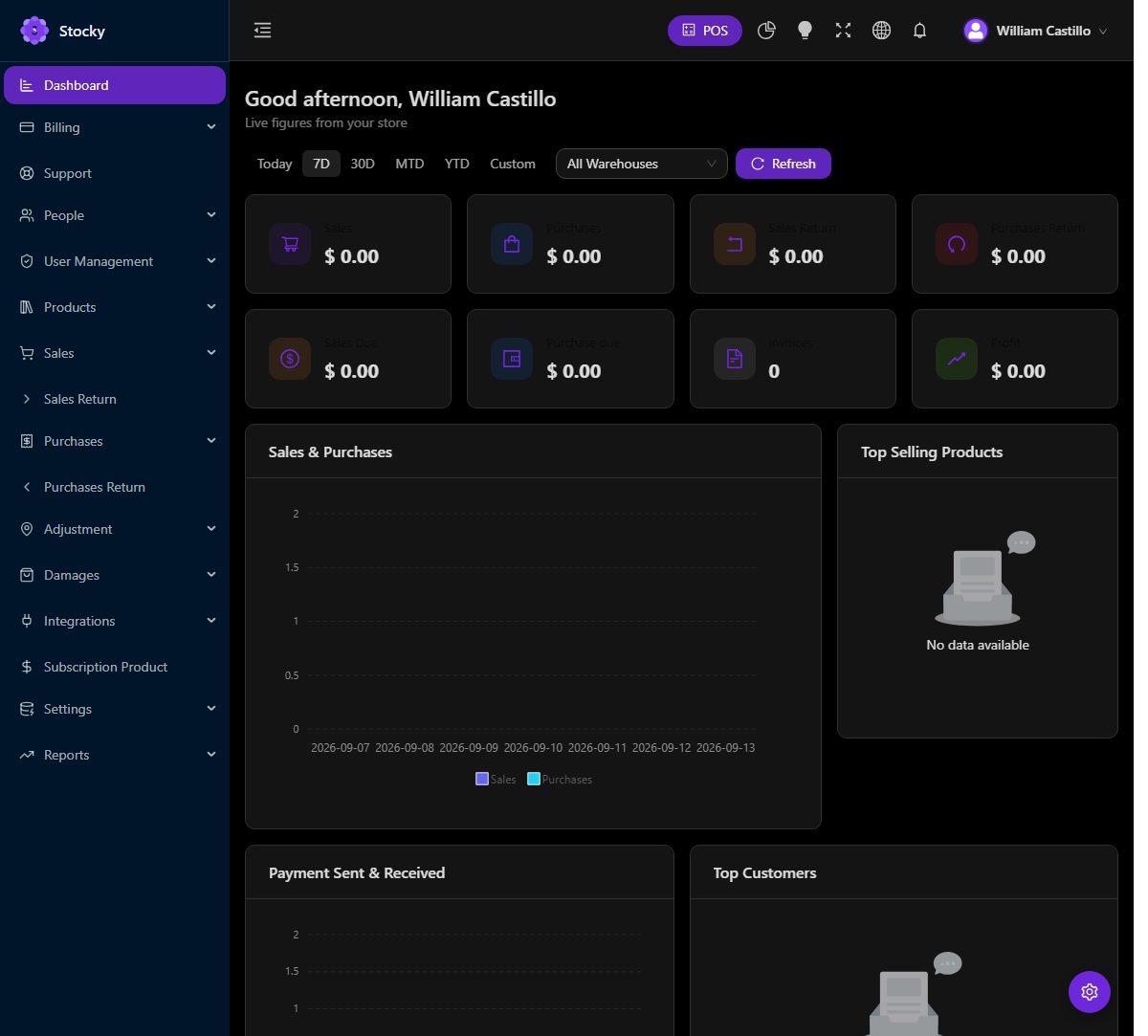
Task: Toggle the light bulb theme icon
Action: 805,31
